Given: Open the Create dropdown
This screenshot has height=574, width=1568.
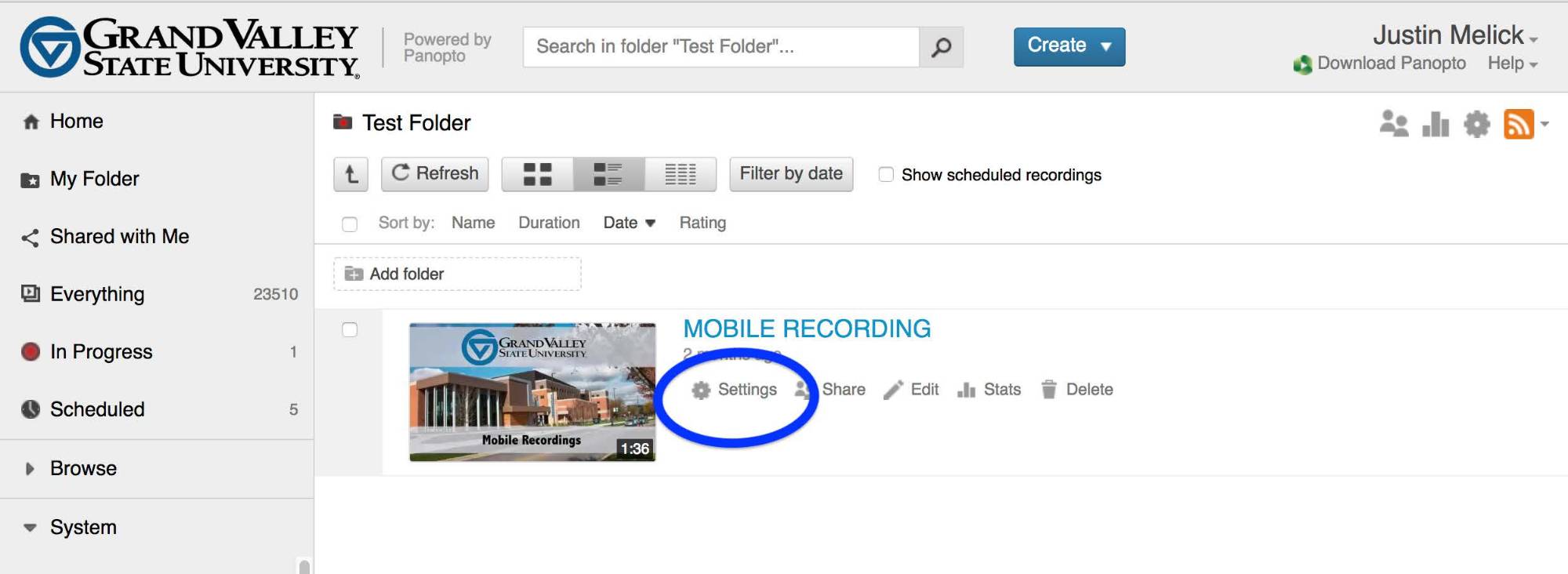Looking at the screenshot, I should point(1069,46).
